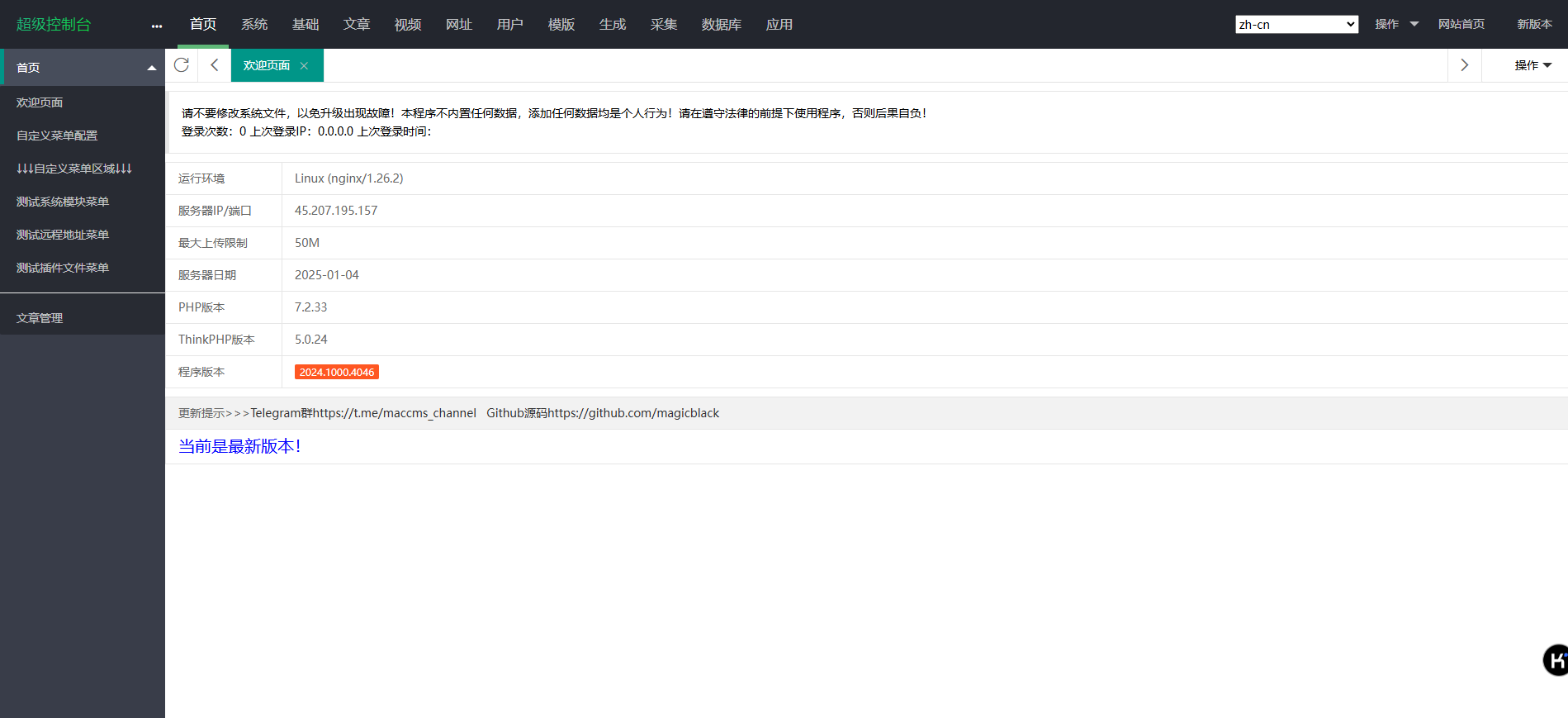This screenshot has height=718, width=1568.
Task: Open 文章管理 sidebar section
Action: click(40, 318)
